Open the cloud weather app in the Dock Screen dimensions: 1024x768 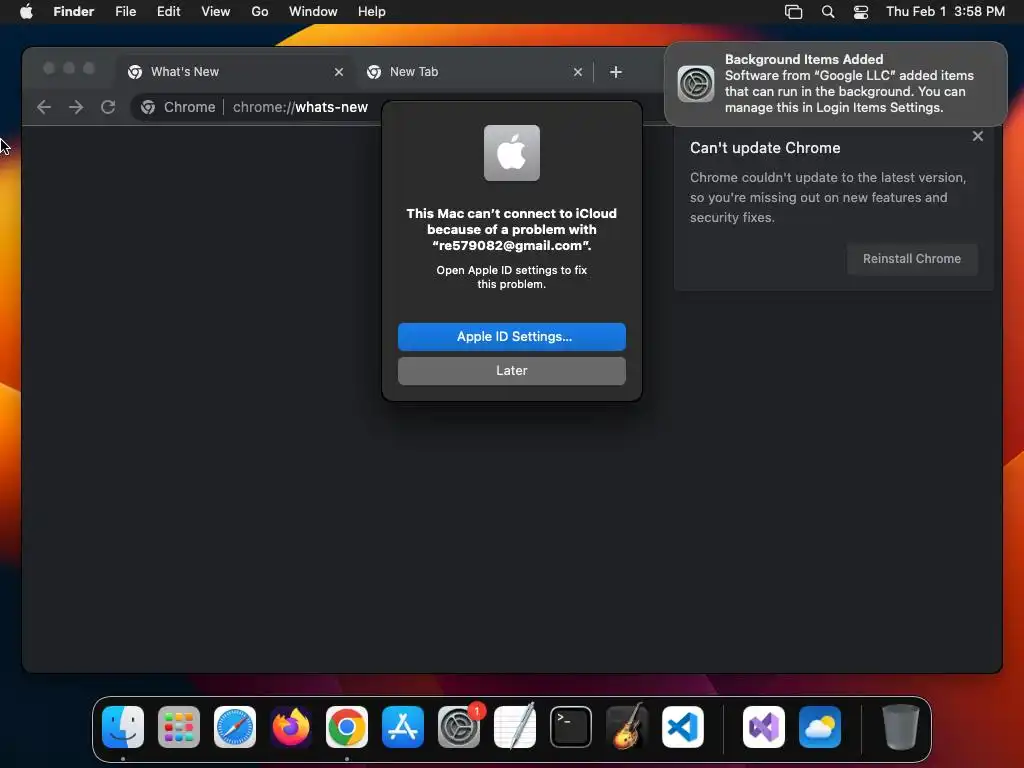point(820,727)
